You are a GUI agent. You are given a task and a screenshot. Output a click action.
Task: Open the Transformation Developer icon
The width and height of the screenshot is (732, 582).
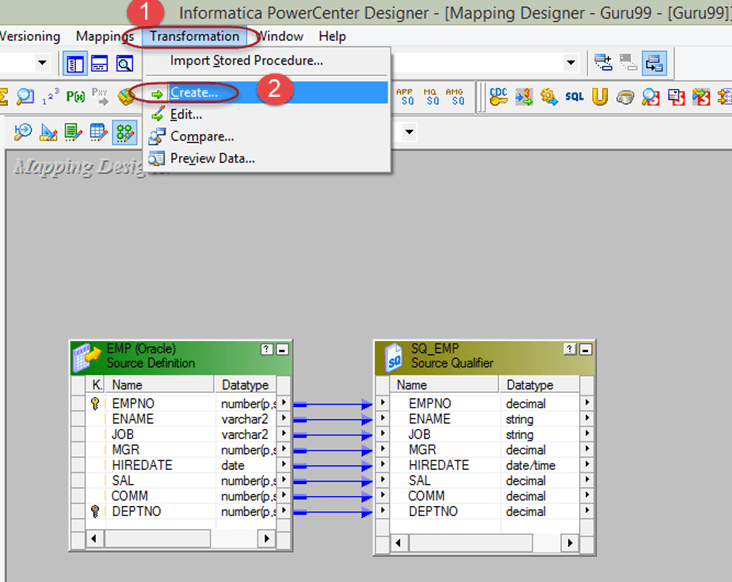click(x=73, y=133)
